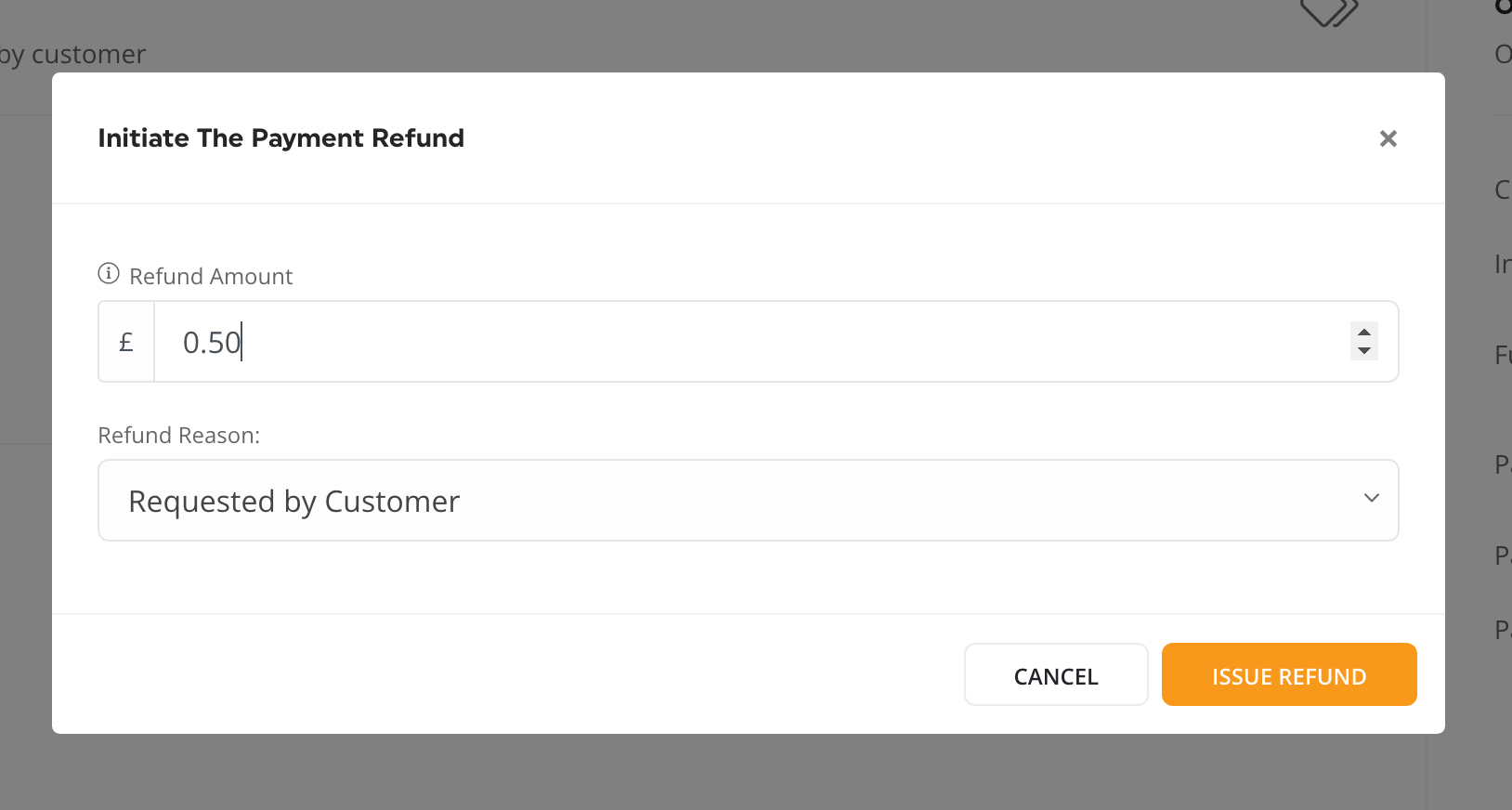This screenshot has height=810, width=1512.
Task: Click blank space inside the amount field
Action: (x=789, y=342)
